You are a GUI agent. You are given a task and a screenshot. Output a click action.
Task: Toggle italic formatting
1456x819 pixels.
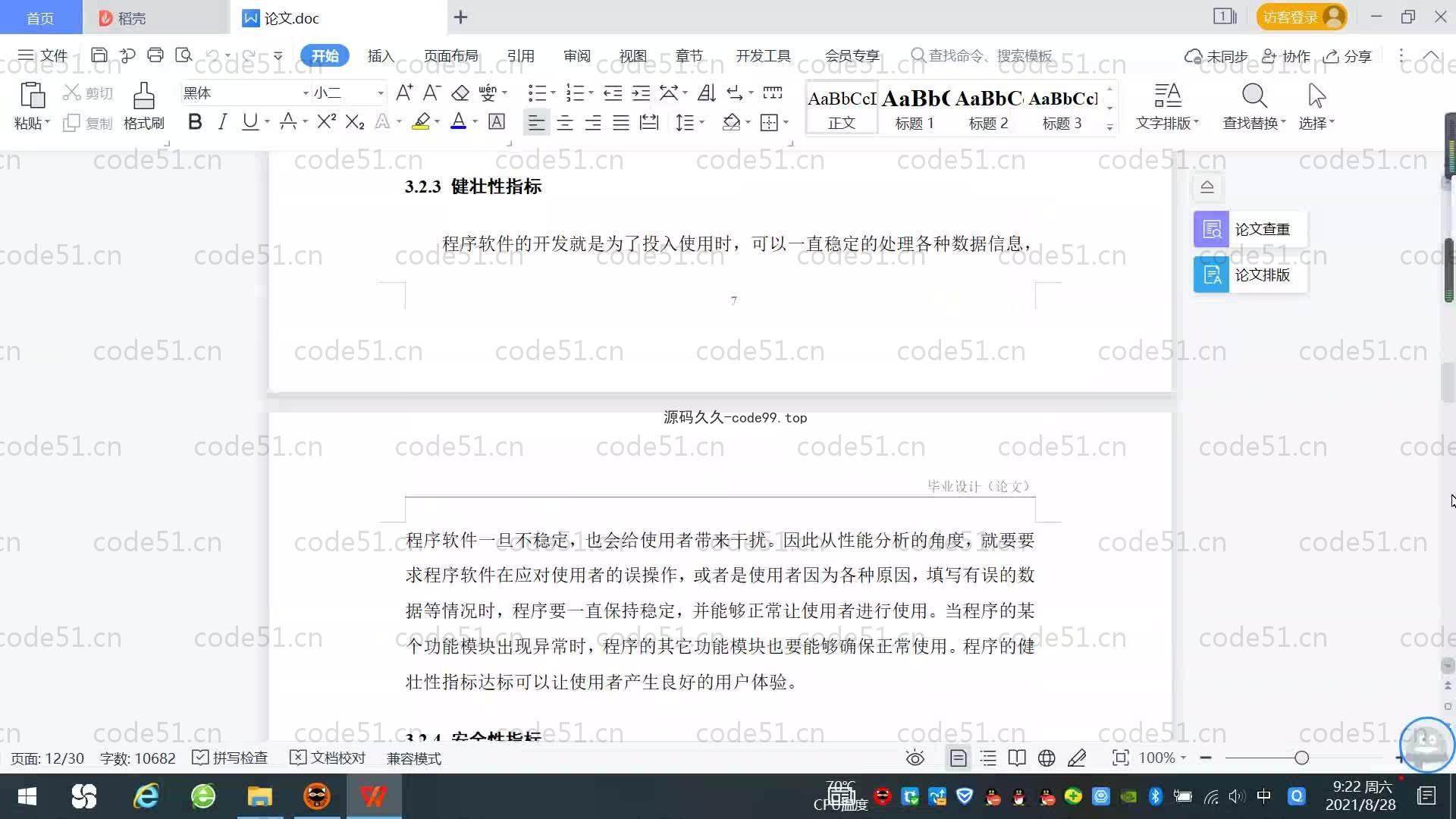[x=222, y=122]
